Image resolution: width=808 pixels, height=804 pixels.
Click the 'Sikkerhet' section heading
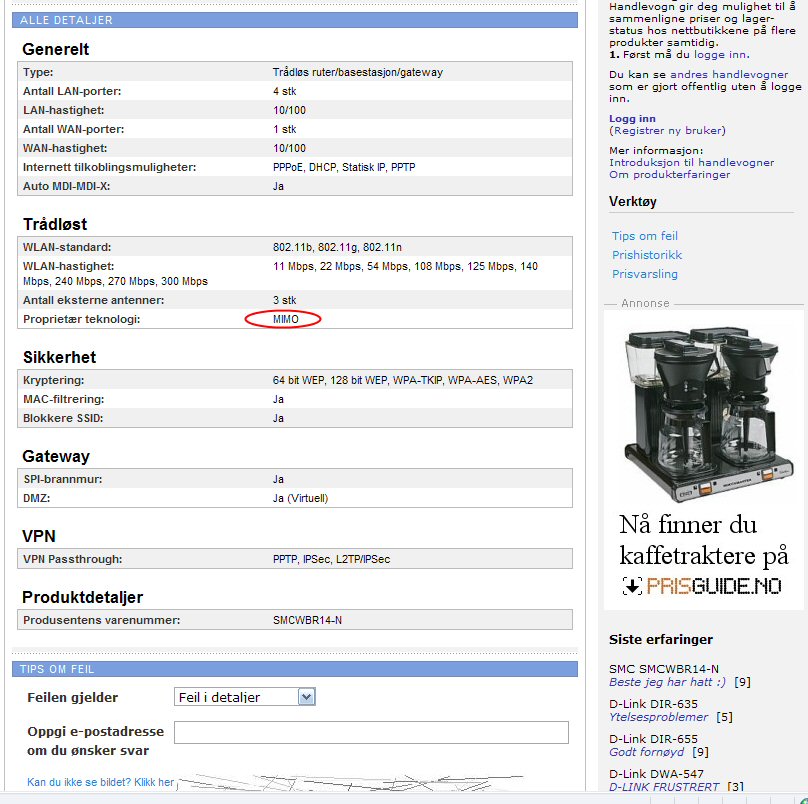59,357
